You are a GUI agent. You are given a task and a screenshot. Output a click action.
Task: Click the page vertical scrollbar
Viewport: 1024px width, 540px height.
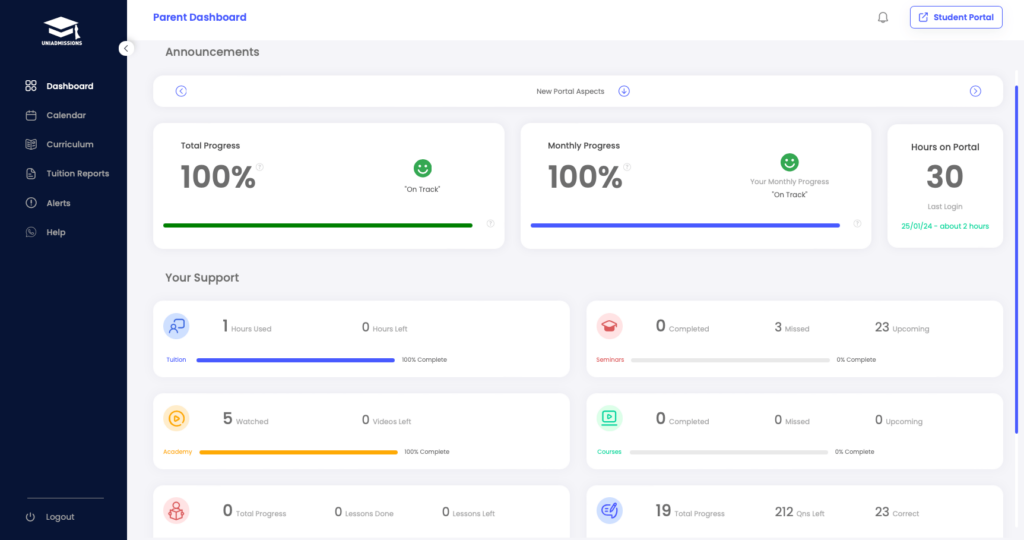point(1016,260)
